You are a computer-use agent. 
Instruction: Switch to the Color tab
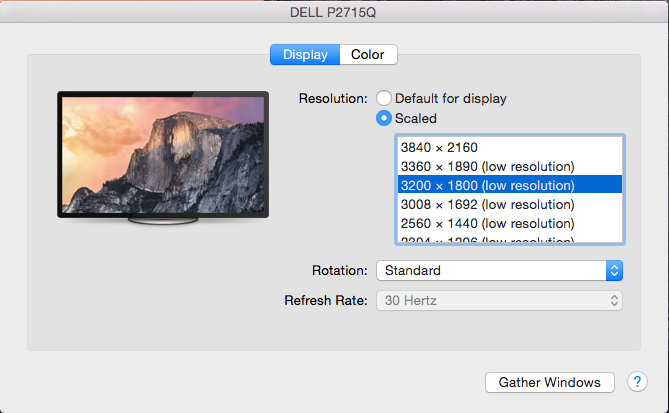coord(368,55)
